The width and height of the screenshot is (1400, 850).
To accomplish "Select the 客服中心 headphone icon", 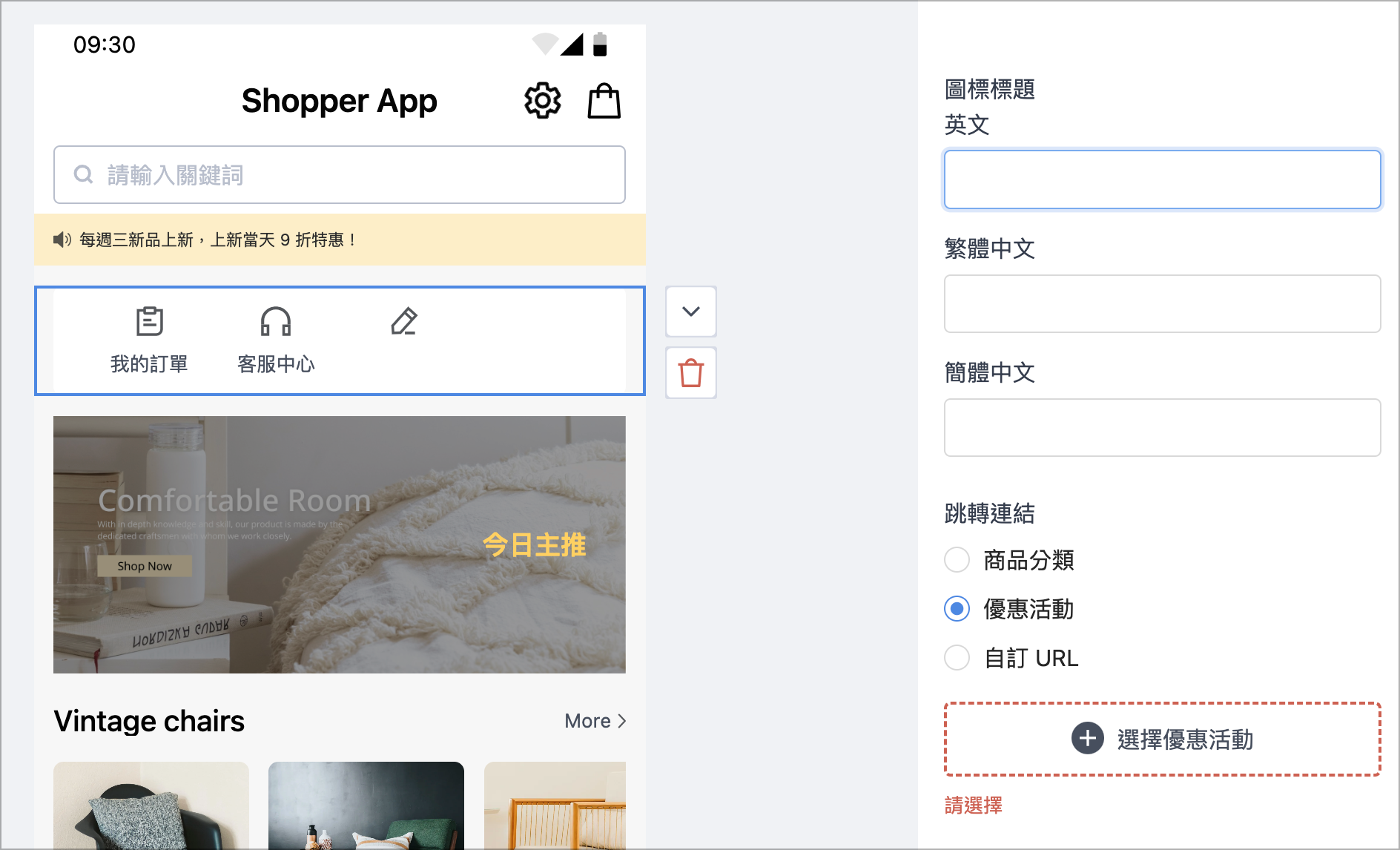I will [276, 321].
